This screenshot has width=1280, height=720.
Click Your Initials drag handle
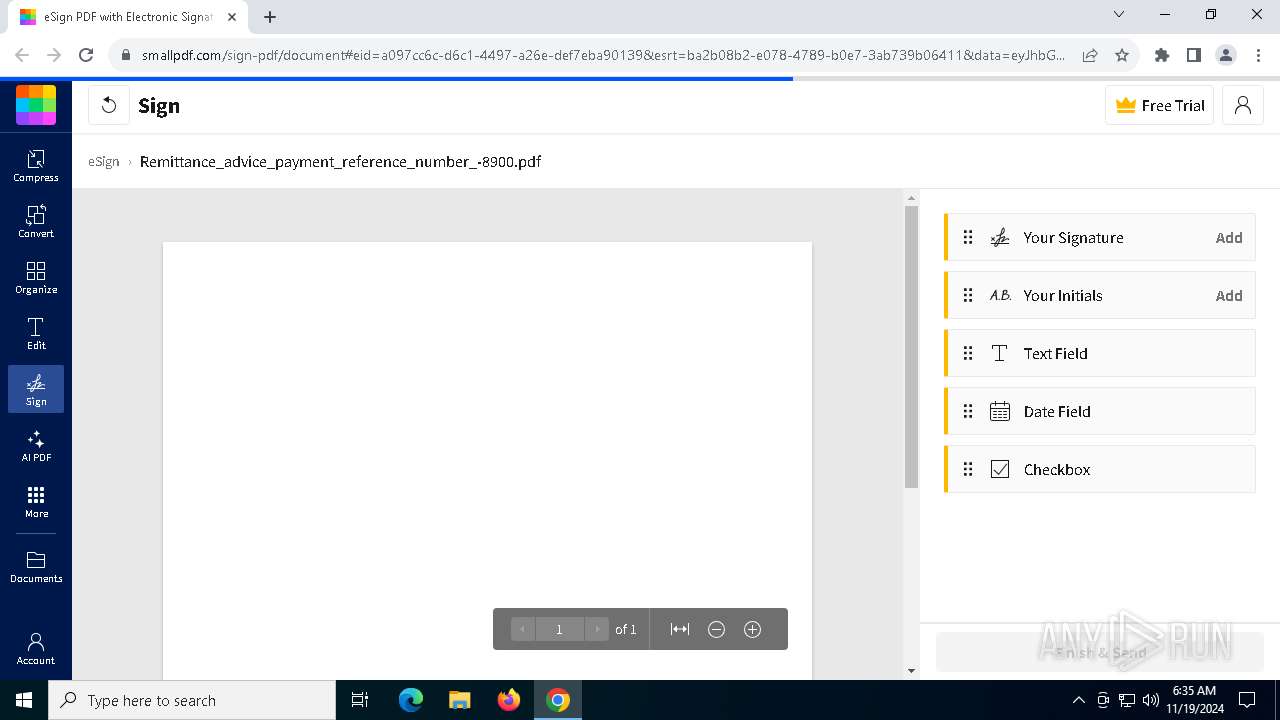coord(968,296)
